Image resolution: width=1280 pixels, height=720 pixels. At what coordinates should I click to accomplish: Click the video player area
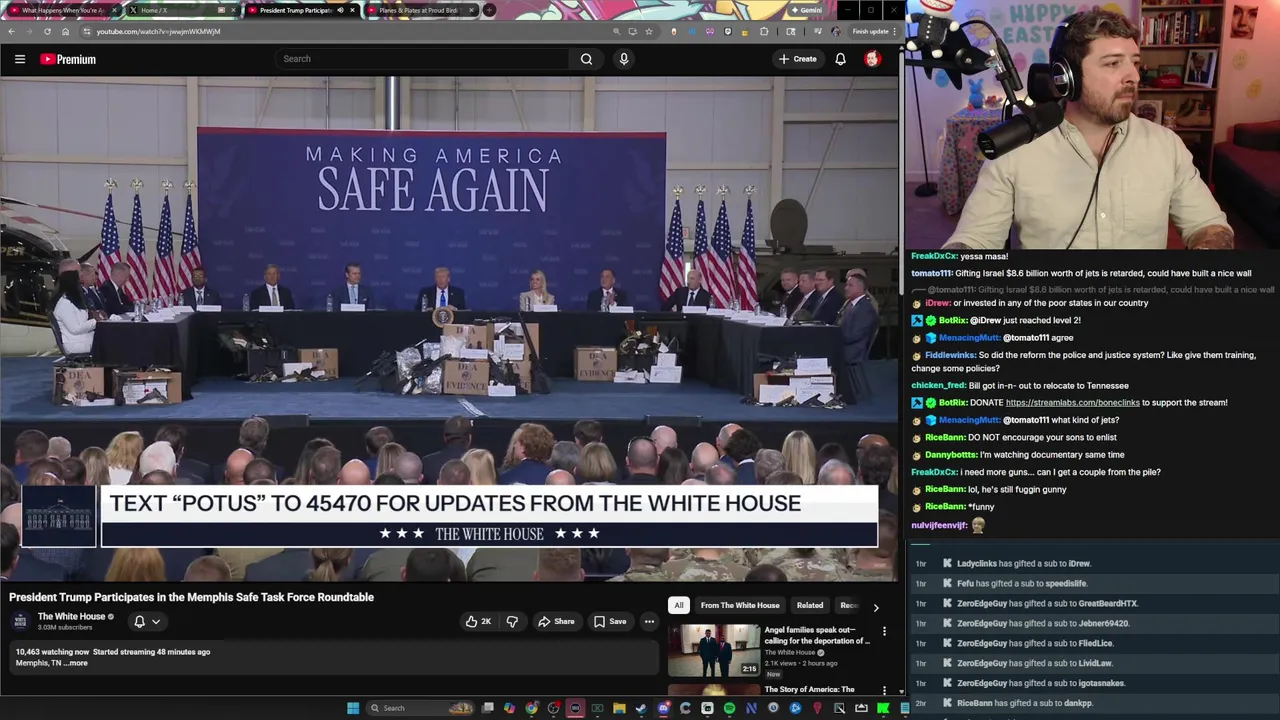450,329
